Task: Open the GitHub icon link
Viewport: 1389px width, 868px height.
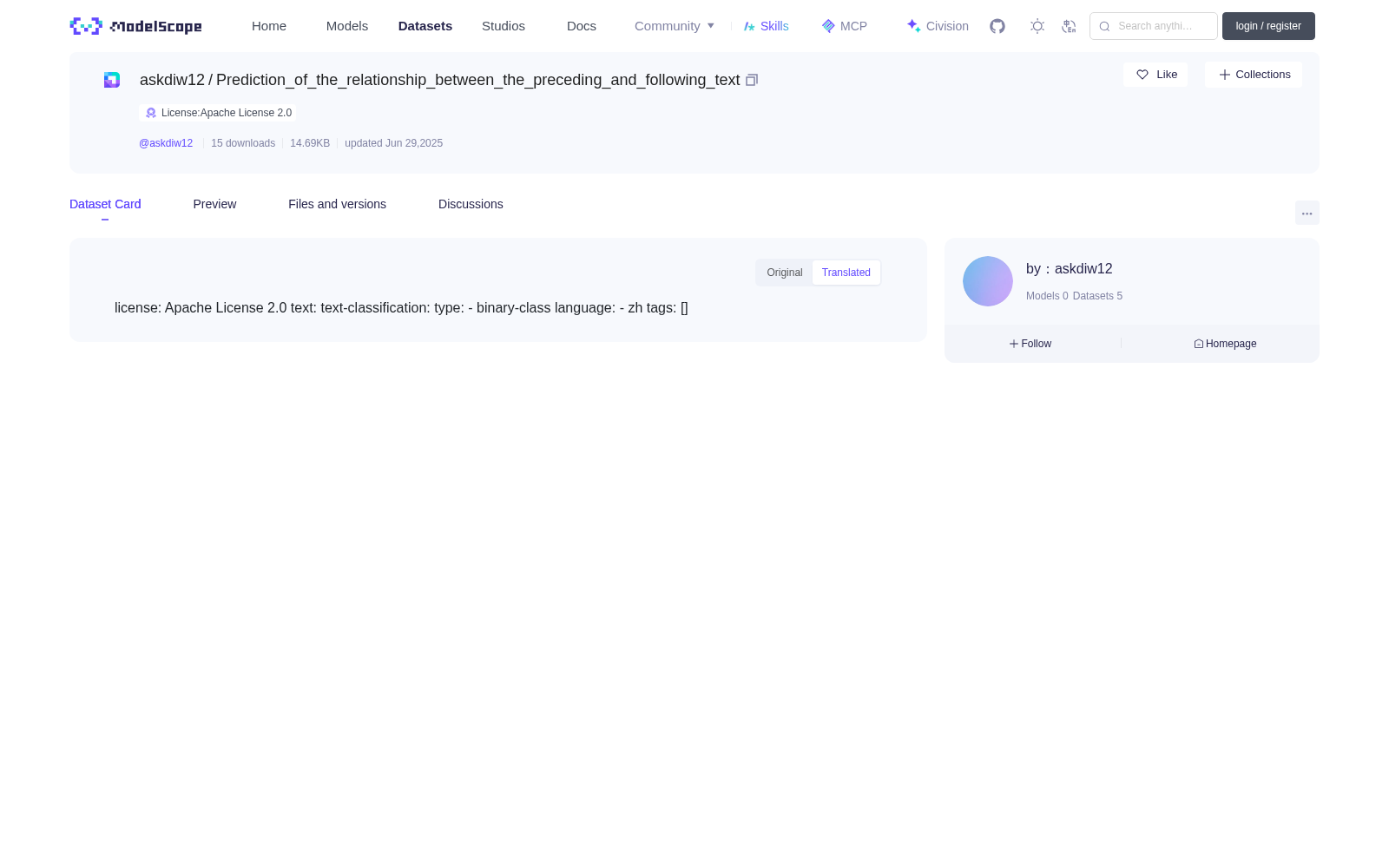Action: [x=997, y=26]
